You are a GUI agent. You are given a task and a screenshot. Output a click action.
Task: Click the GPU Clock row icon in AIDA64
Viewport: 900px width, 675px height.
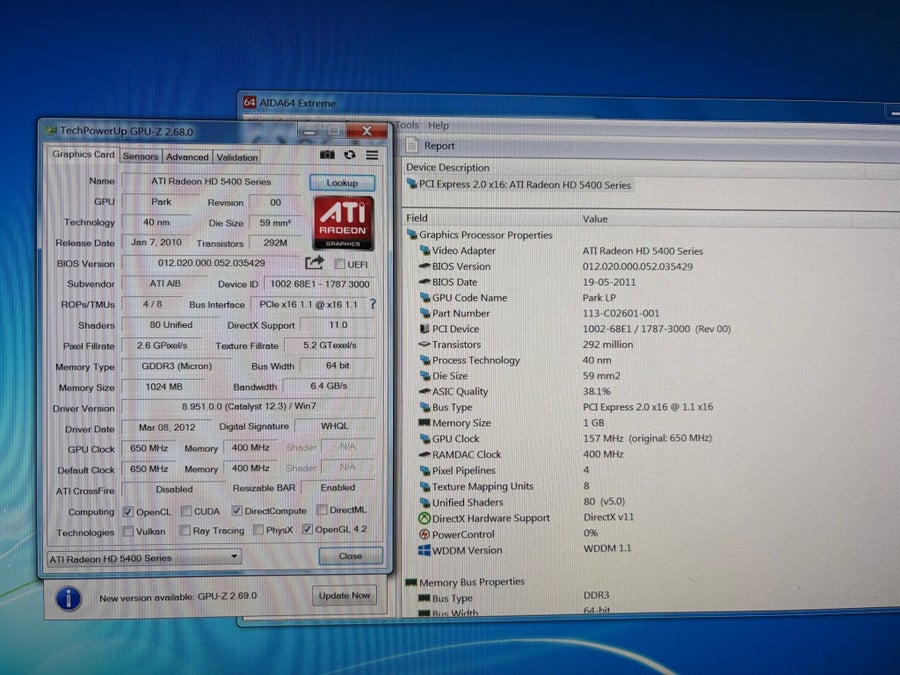click(425, 439)
